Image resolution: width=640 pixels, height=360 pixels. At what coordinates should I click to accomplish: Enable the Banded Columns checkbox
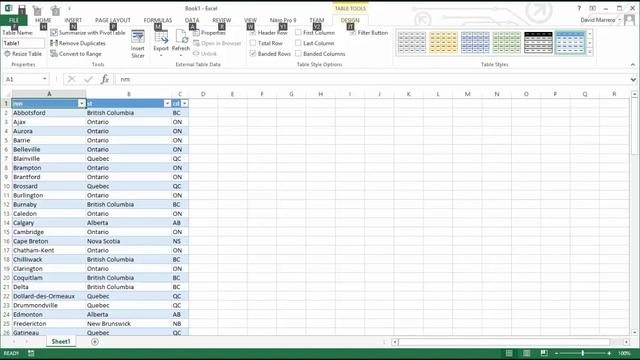pyautogui.click(x=298, y=53)
